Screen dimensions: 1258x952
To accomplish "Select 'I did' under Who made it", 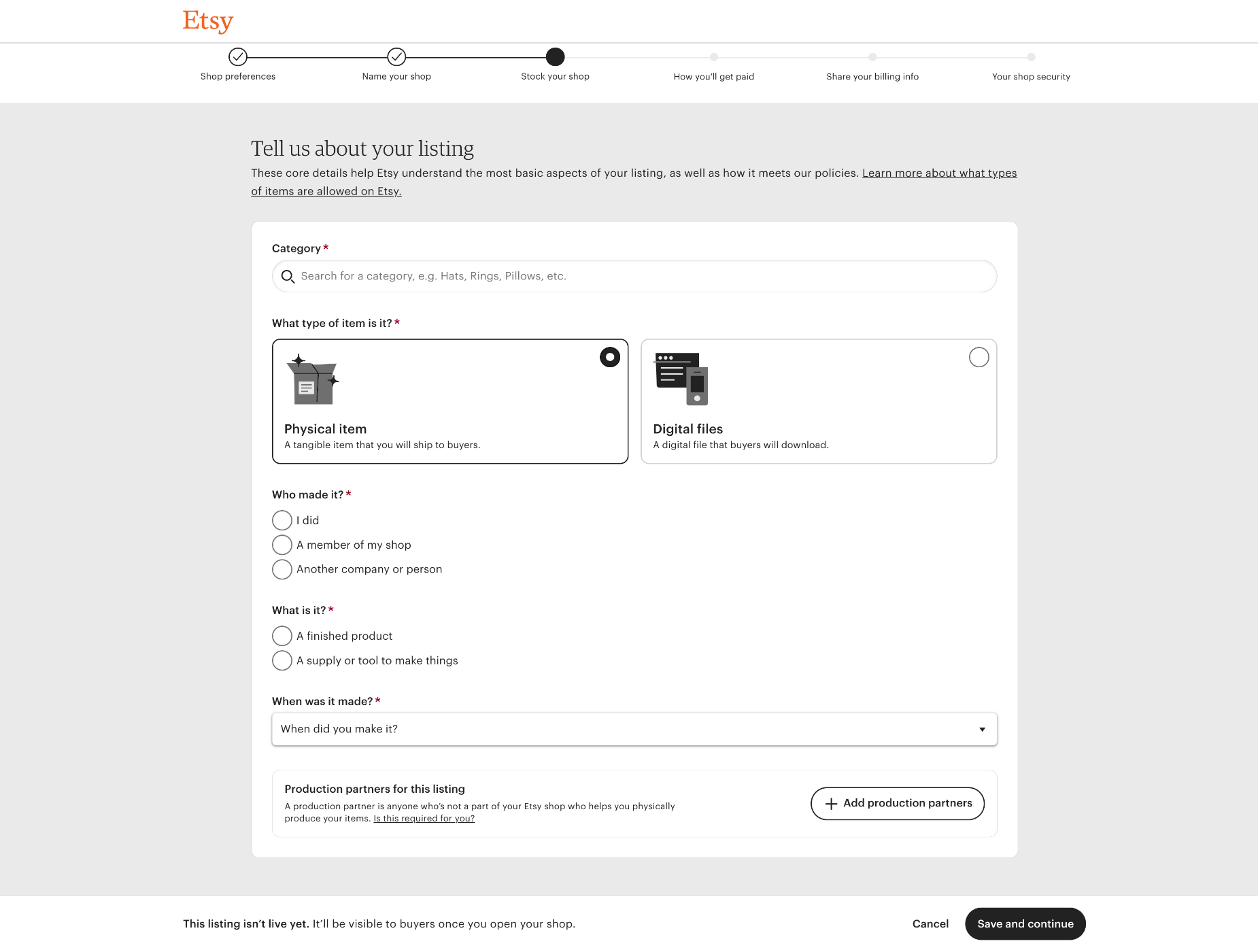I will pos(282,520).
